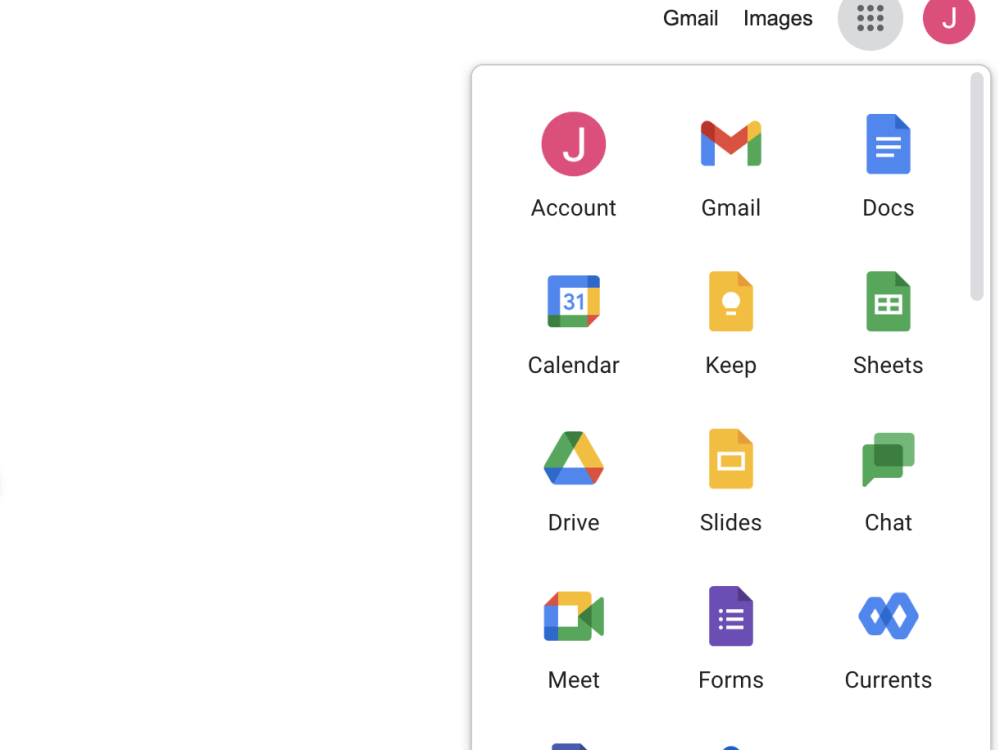Launch the Slides app icon
1000x750 pixels.
click(x=731, y=459)
